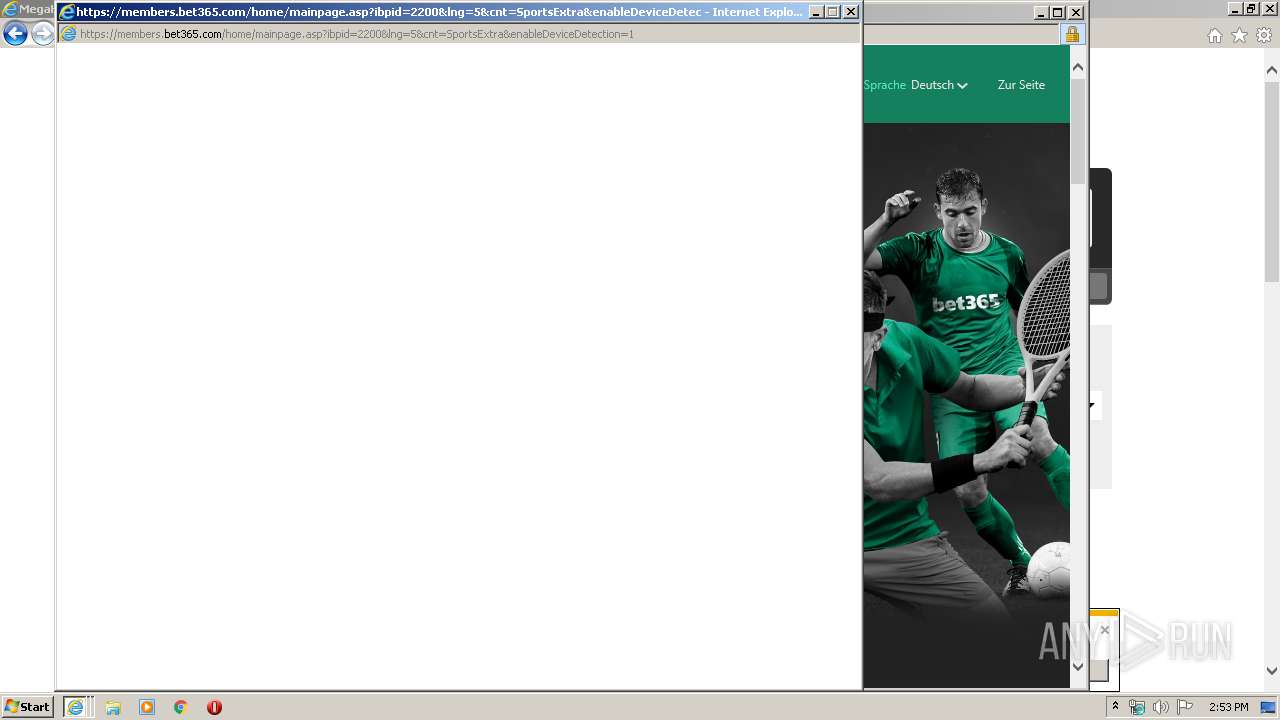Click the page icon in the popup address bar
Image resolution: width=1280 pixels, height=720 pixels.
point(68,34)
